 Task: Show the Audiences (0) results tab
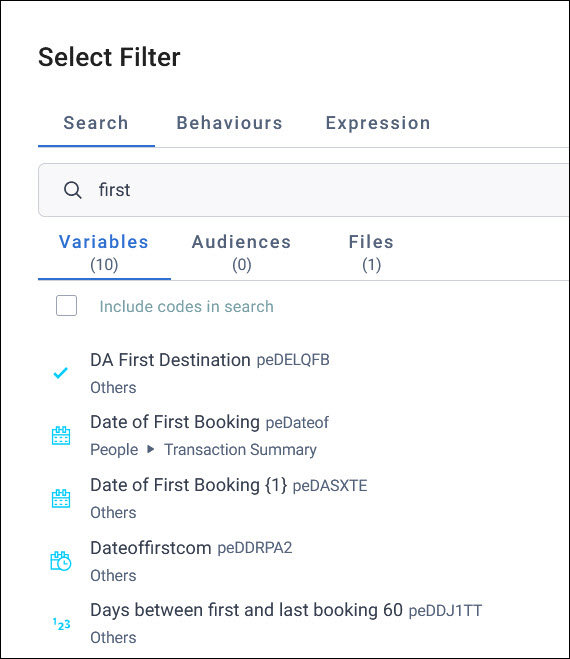tap(242, 253)
